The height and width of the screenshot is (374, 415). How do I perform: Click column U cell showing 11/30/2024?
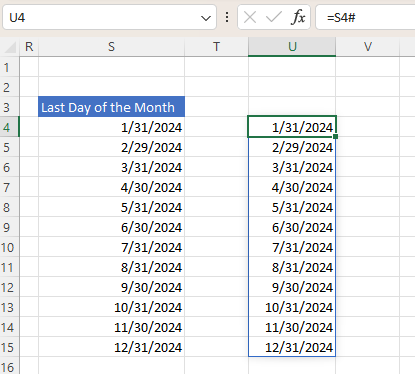point(292,327)
